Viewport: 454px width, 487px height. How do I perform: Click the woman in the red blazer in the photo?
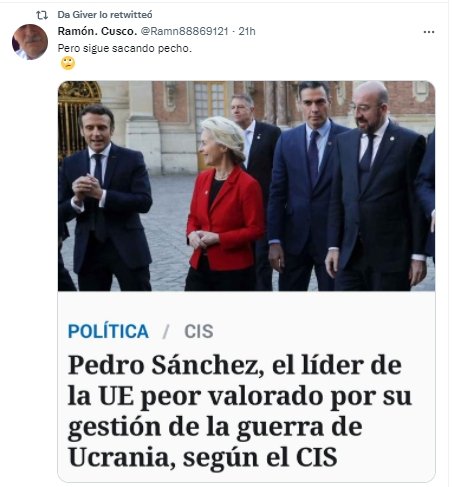coord(225,203)
